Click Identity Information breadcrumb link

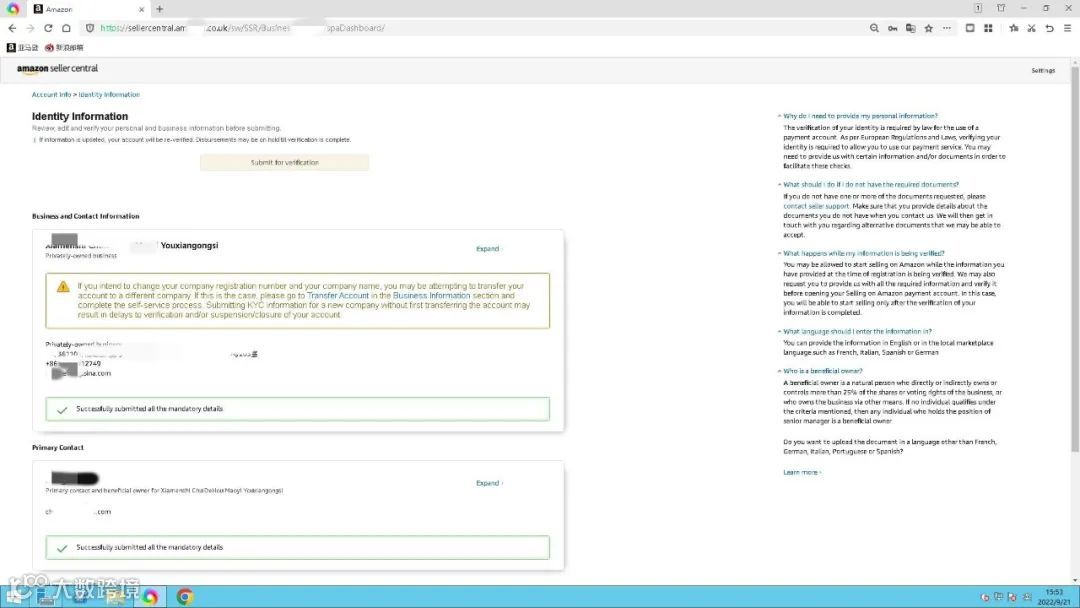[x=109, y=94]
